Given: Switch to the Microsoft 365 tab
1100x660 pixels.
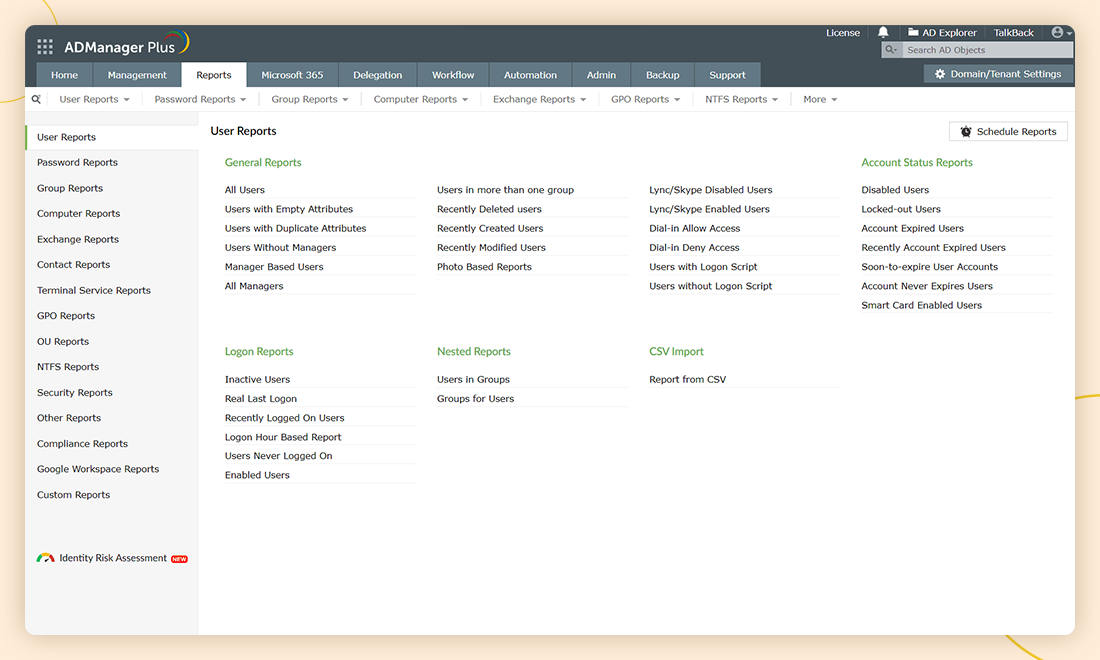Looking at the screenshot, I should 292,75.
